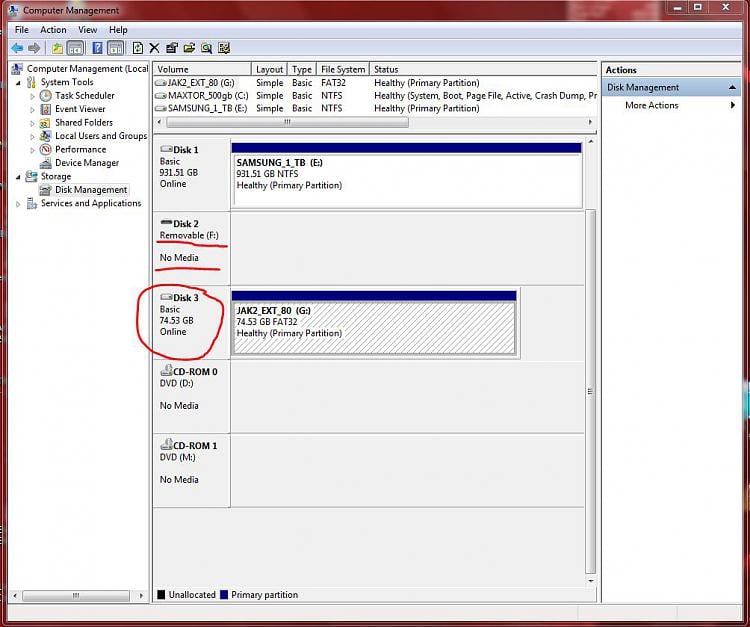Expand the Event Viewer node arrow

(32, 110)
